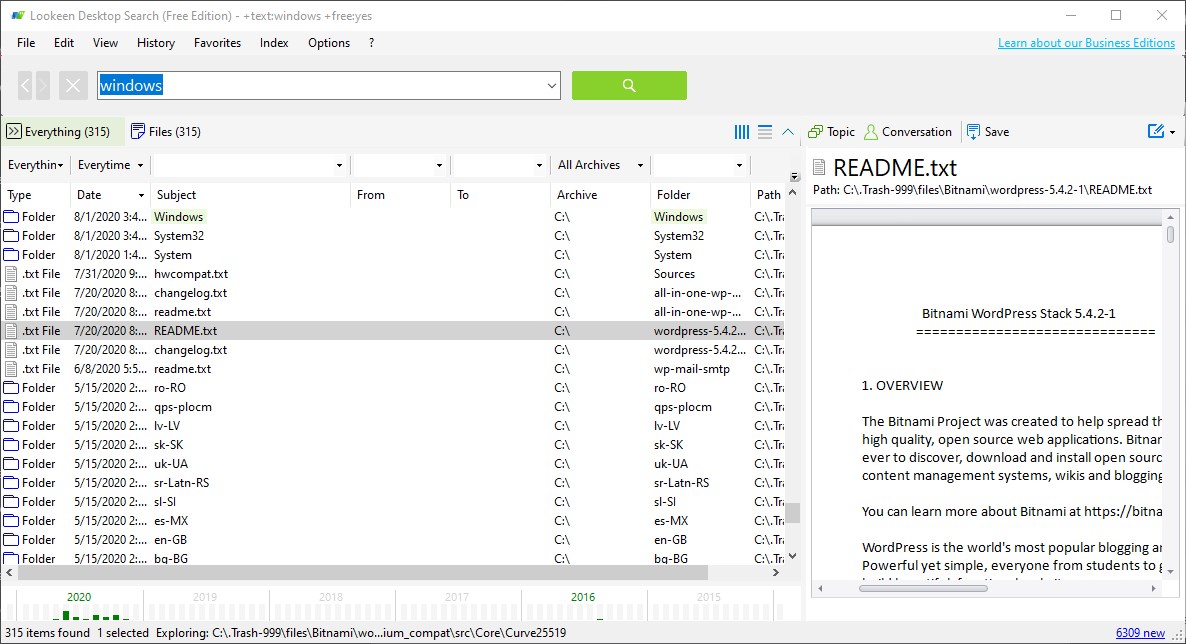Viewport: 1186px width, 644px height.
Task: Select the en-GB folder row
Action: 393,540
